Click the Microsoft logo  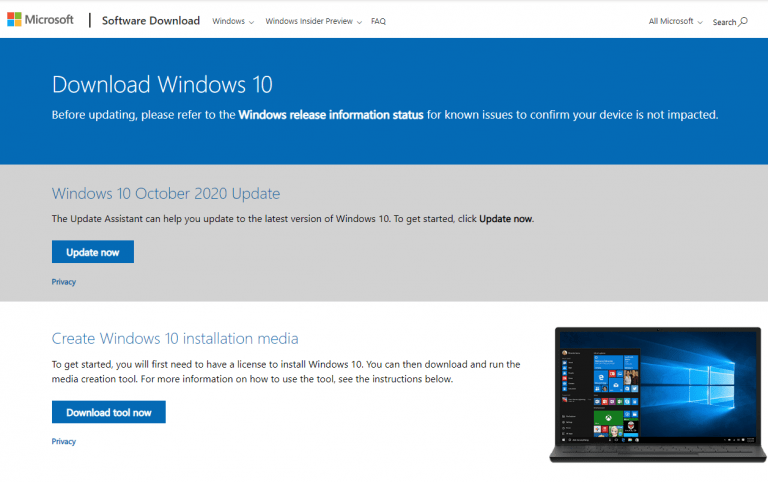pos(40,20)
